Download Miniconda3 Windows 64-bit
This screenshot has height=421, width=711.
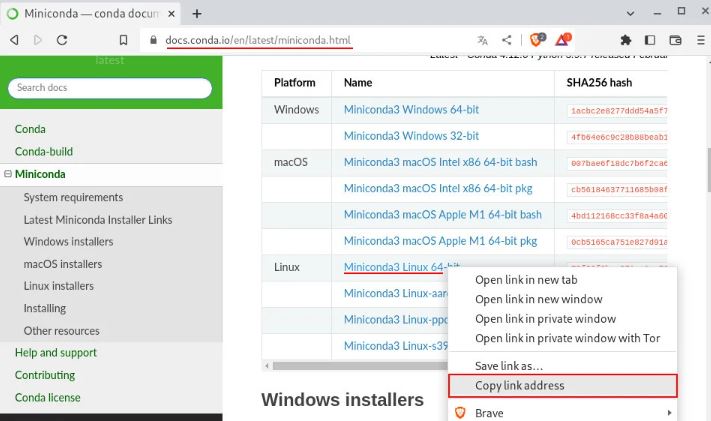pos(411,109)
